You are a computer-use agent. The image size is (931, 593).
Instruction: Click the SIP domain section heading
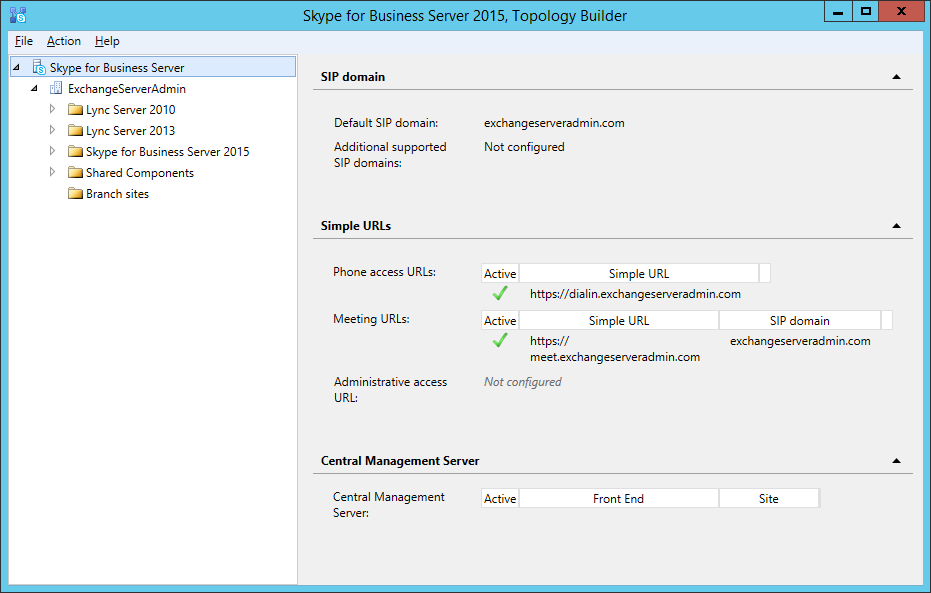[353, 77]
